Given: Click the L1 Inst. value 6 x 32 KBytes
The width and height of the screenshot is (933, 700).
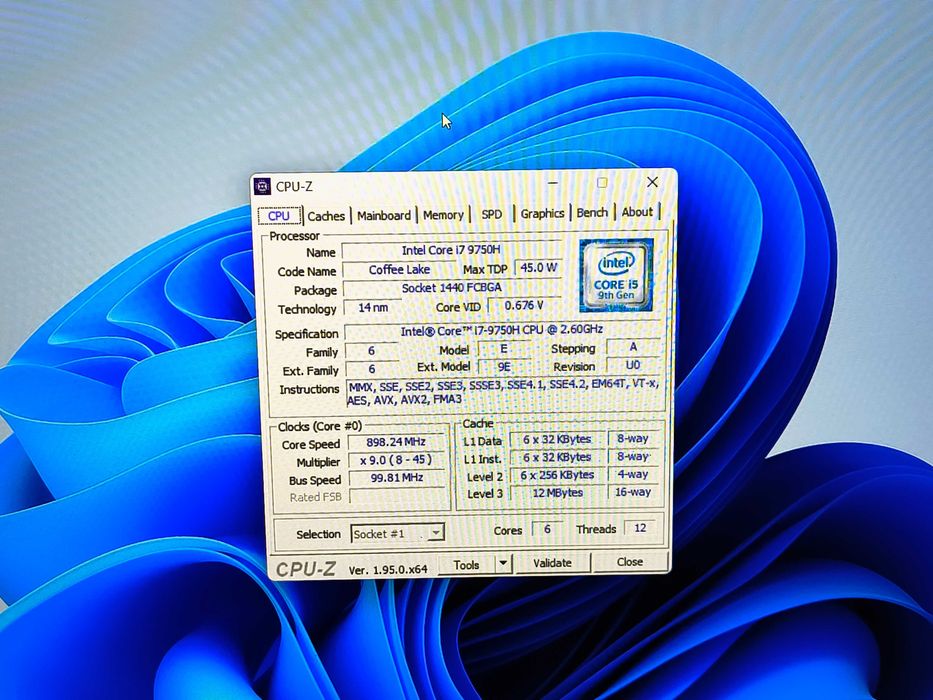Looking at the screenshot, I should point(557,457).
